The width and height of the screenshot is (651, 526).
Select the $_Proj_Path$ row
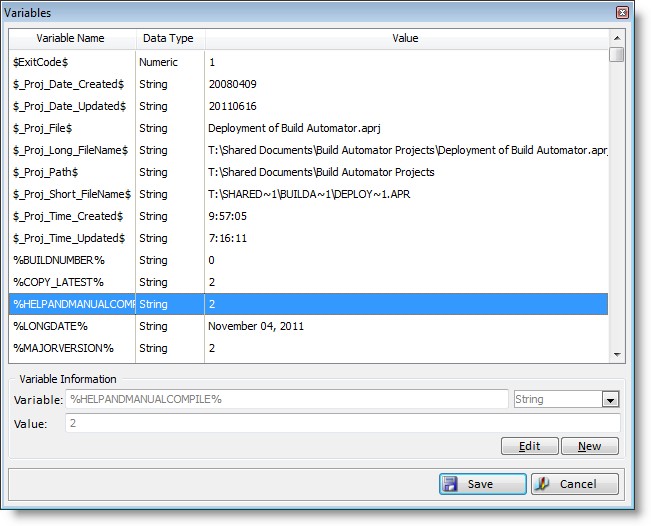[x=308, y=172]
